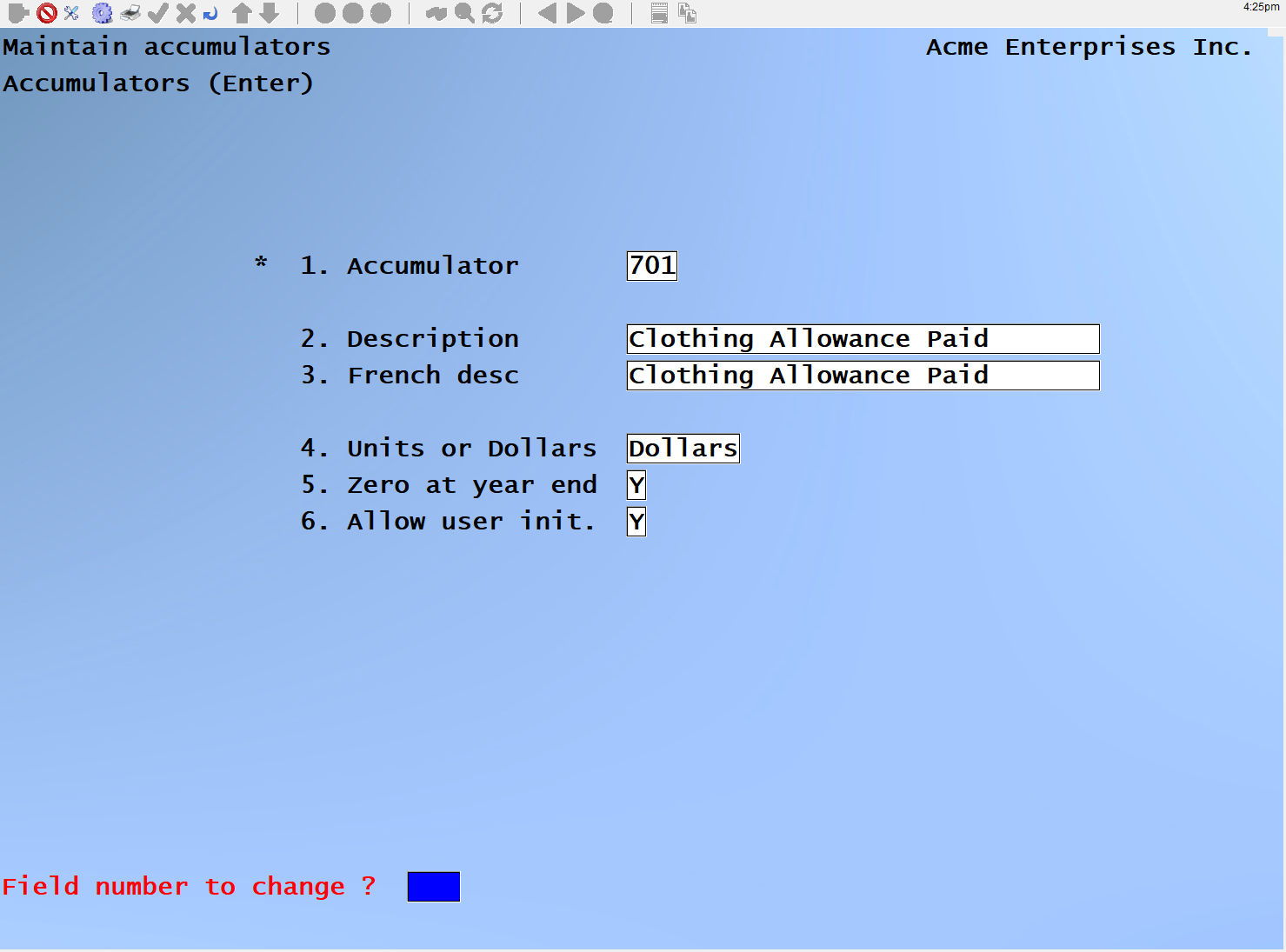Image resolution: width=1286 pixels, height=952 pixels.
Task: Click the magnifying glass search icon
Action: coord(464,13)
